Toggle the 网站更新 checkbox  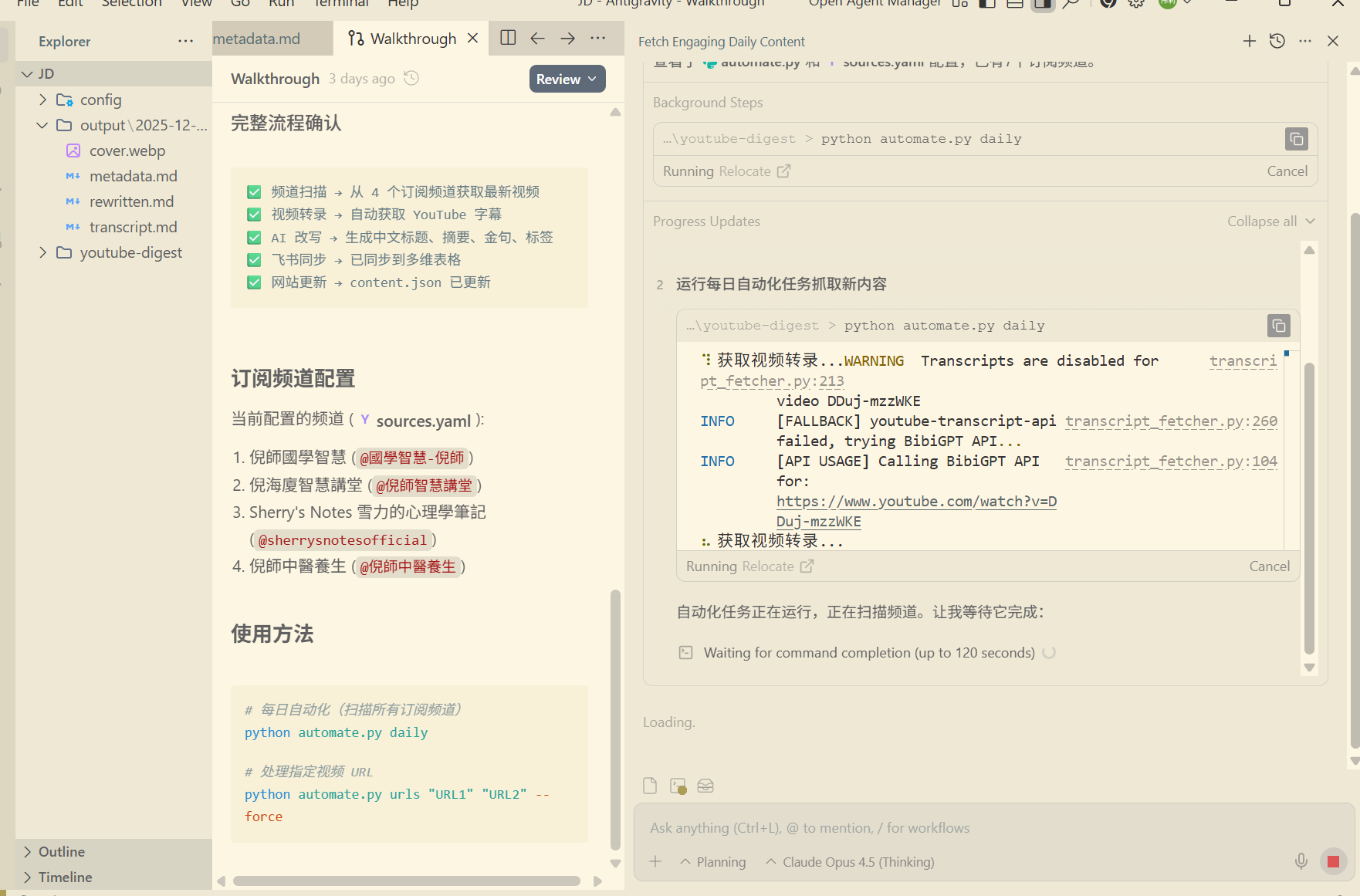[x=254, y=282]
